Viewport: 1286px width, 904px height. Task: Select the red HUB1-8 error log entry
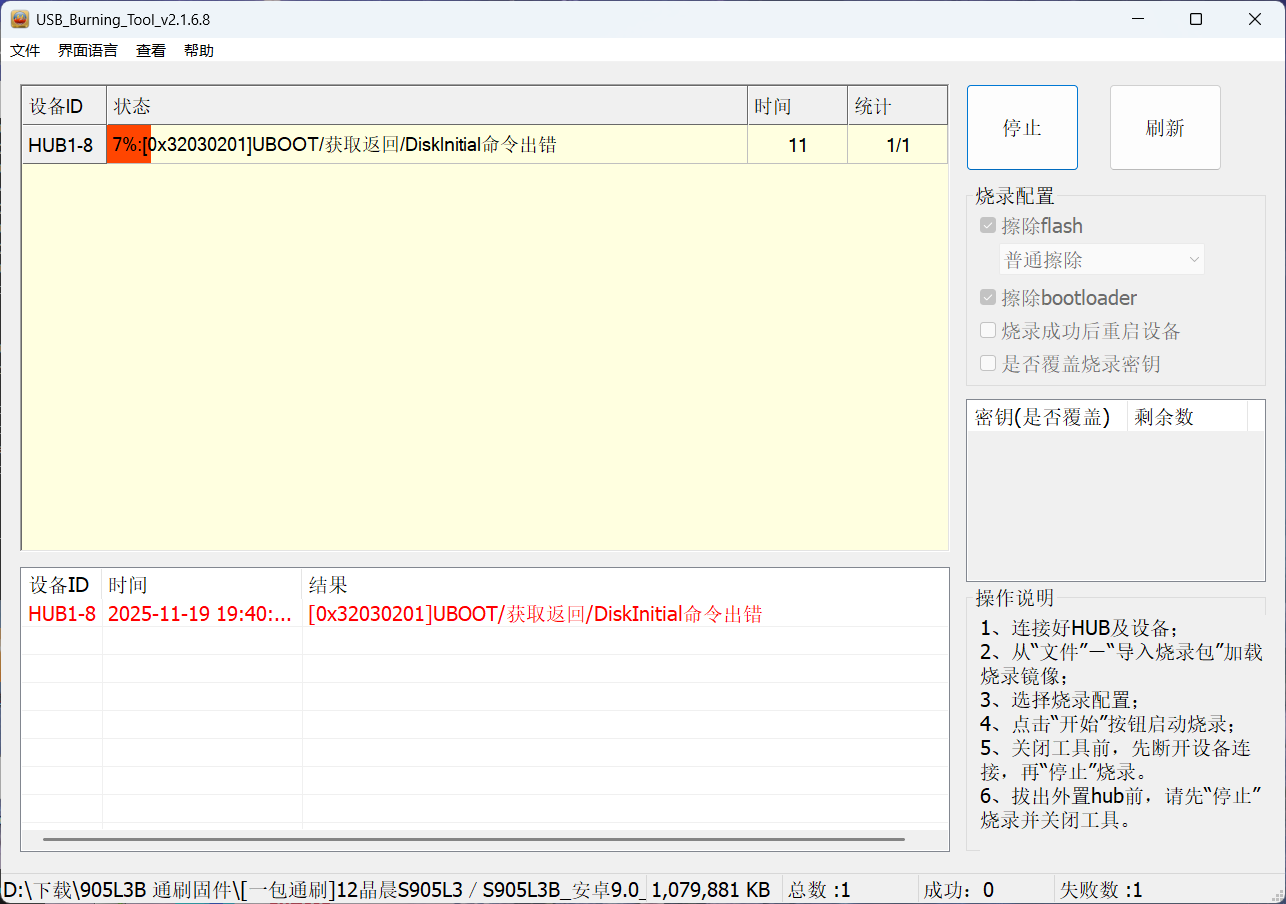62,614
